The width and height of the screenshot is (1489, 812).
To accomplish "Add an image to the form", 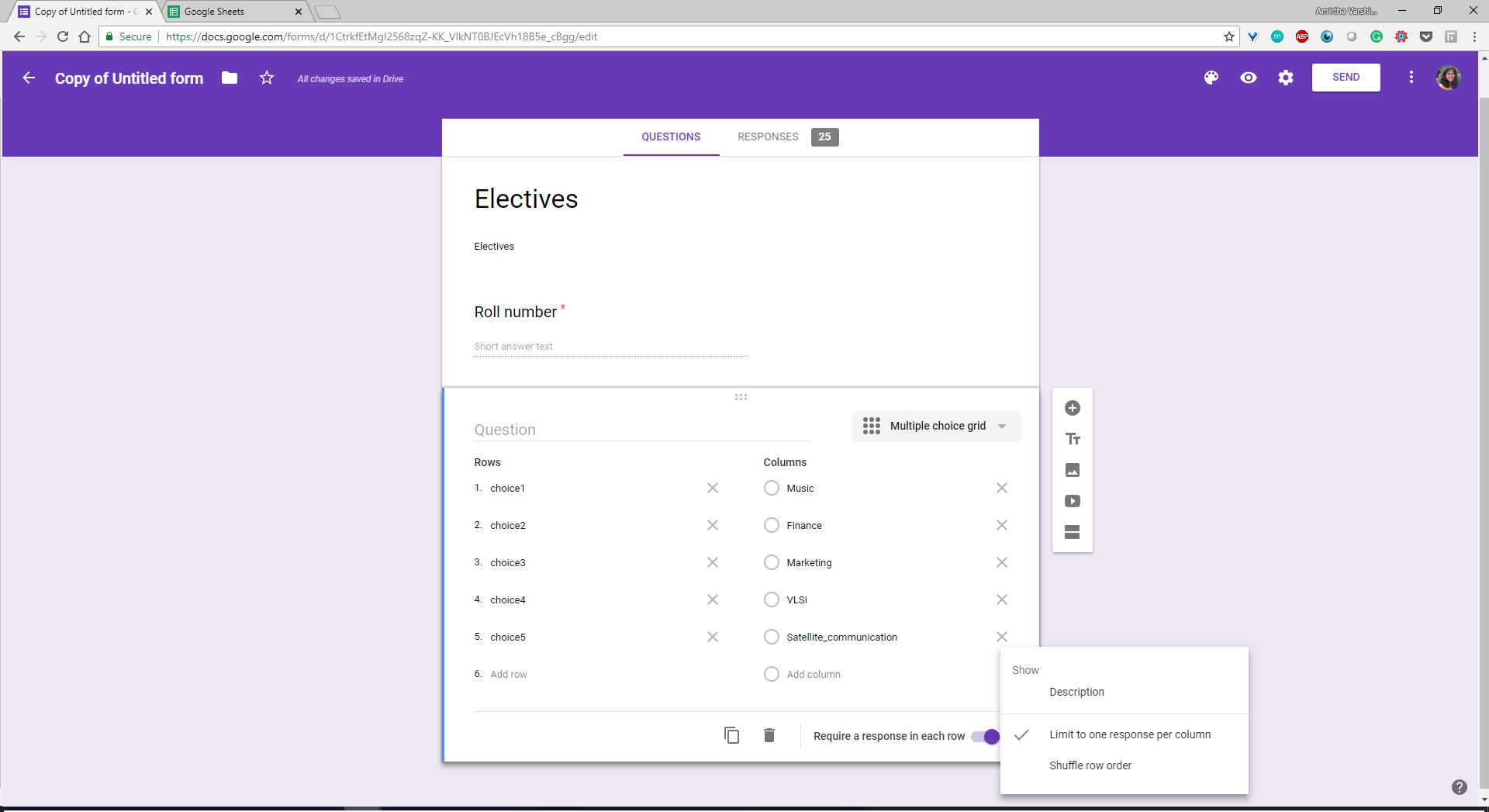I will 1073,470.
